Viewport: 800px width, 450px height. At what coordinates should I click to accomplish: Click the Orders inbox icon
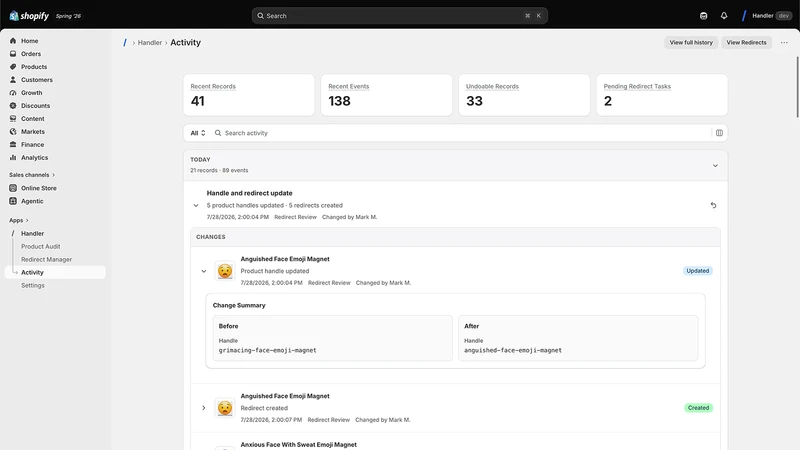[13, 54]
